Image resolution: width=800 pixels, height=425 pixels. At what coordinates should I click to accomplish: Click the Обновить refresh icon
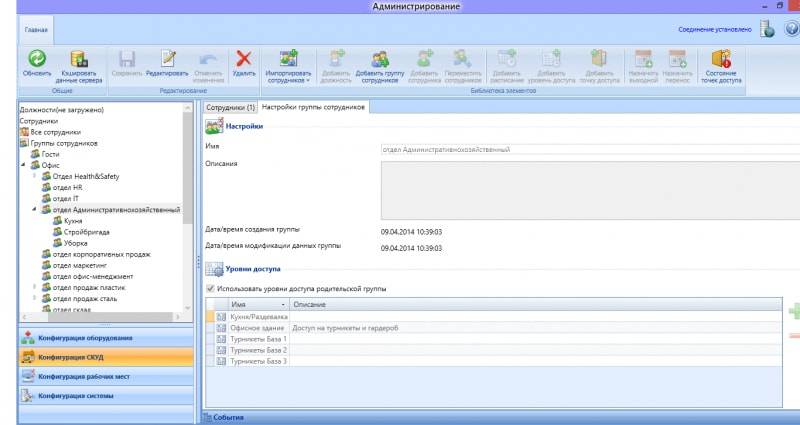37,60
